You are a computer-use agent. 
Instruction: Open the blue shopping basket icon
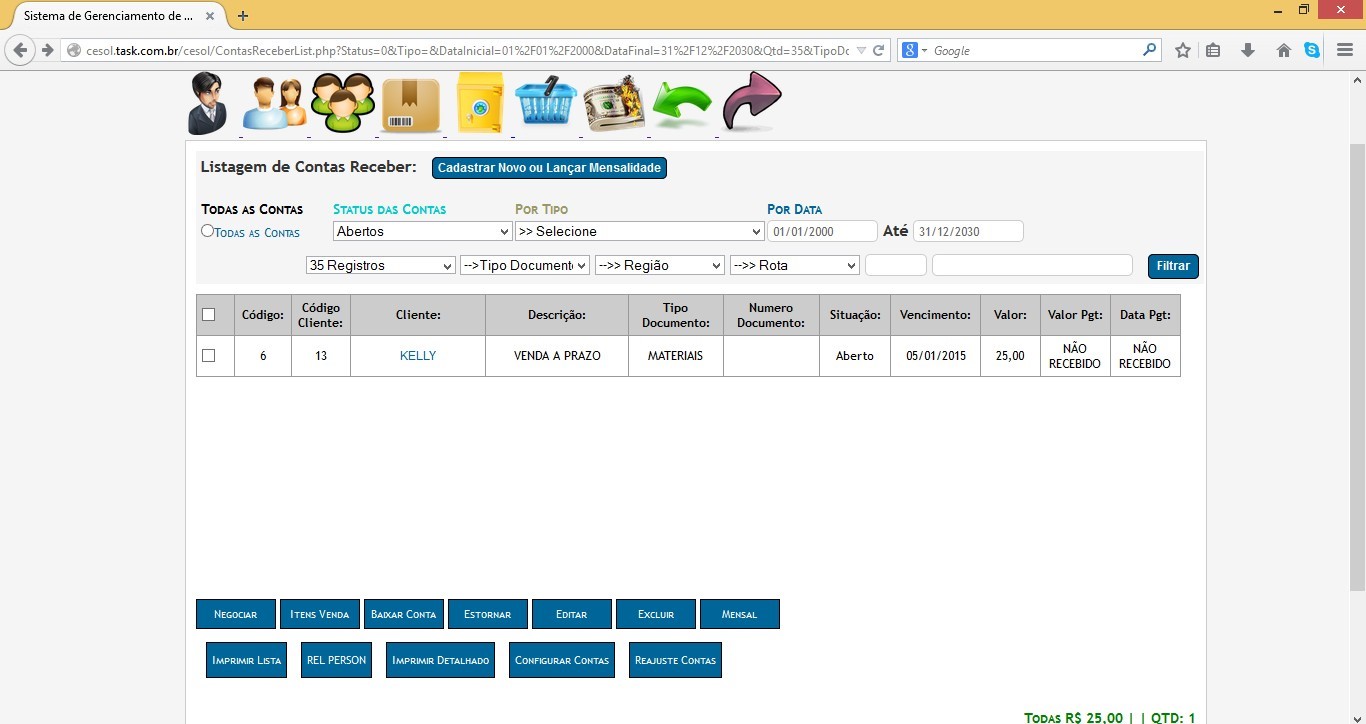[546, 103]
